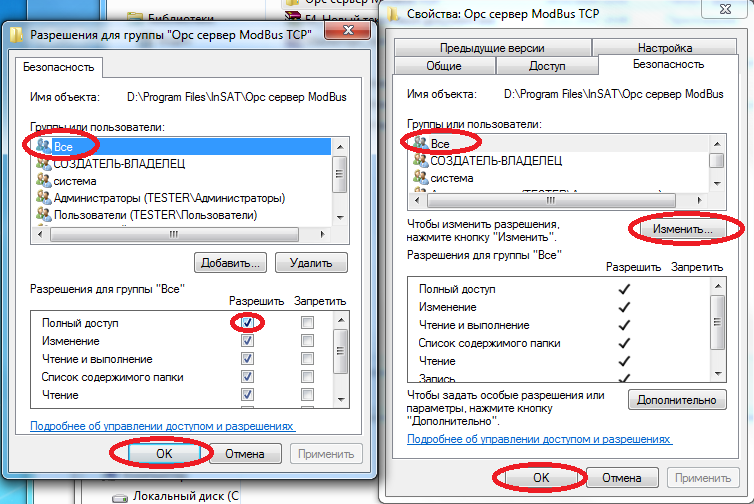This screenshot has width=754, height=504.
Task: Switch to Общие tab
Action: pyautogui.click(x=444, y=66)
